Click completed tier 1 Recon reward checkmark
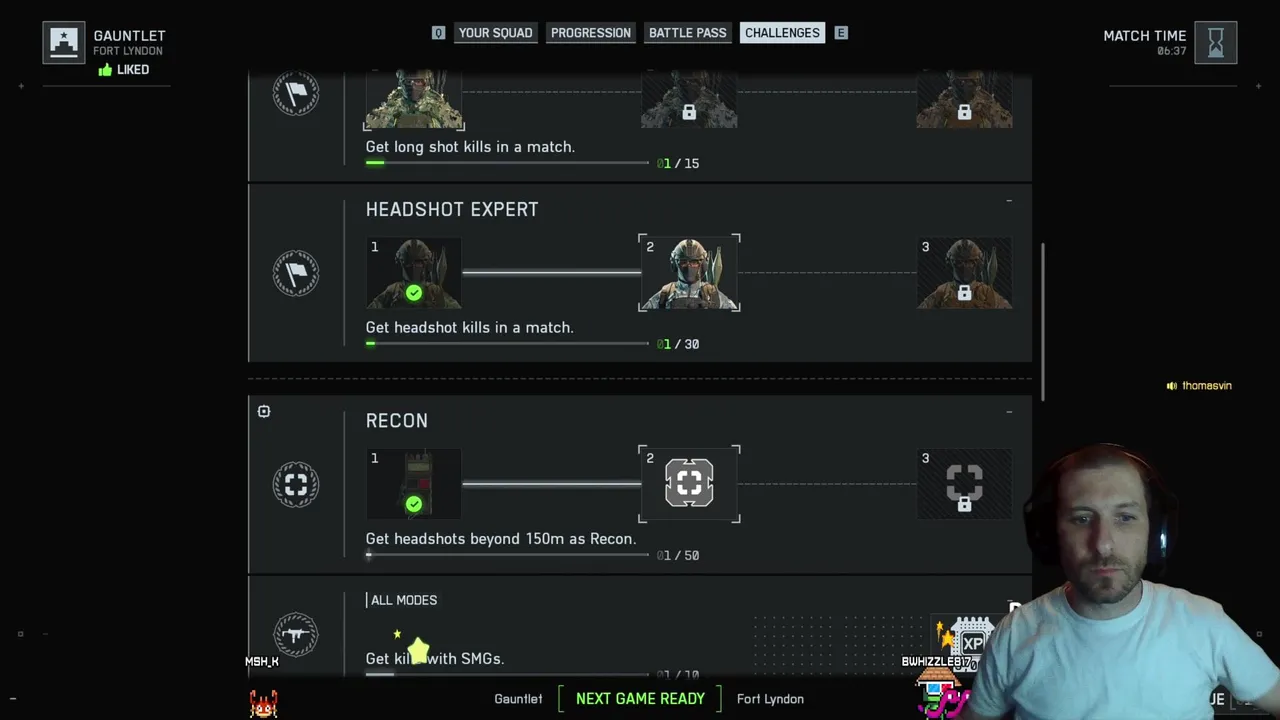 (x=414, y=504)
